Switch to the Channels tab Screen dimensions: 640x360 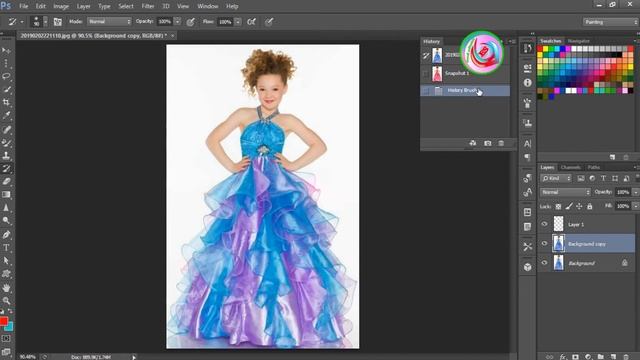[570, 167]
